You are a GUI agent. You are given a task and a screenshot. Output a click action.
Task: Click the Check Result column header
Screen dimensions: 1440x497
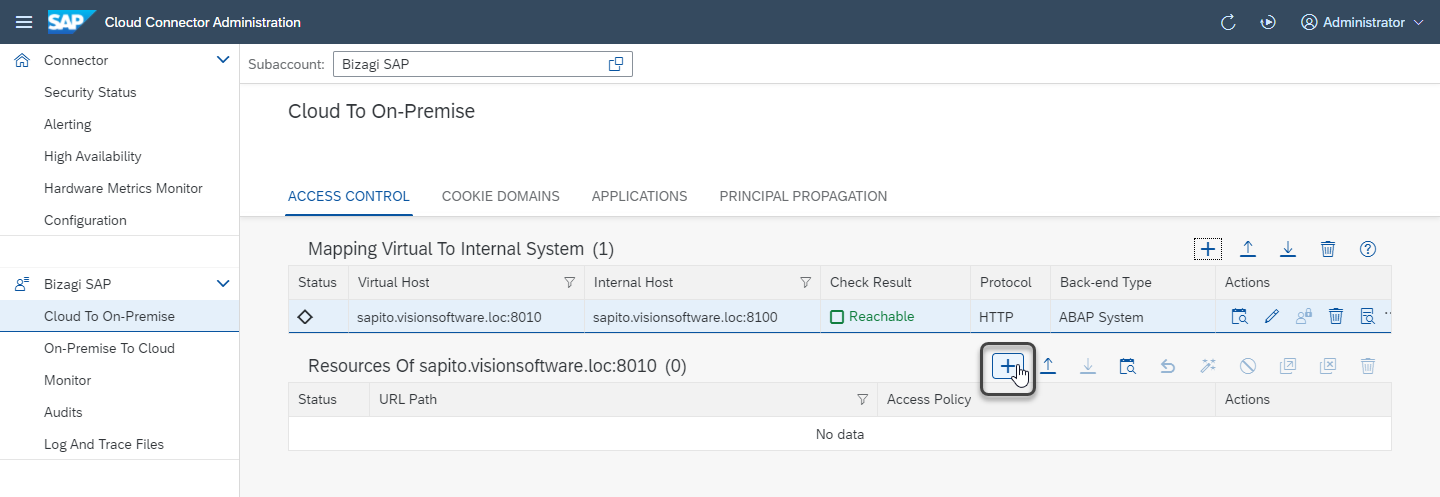(x=871, y=283)
